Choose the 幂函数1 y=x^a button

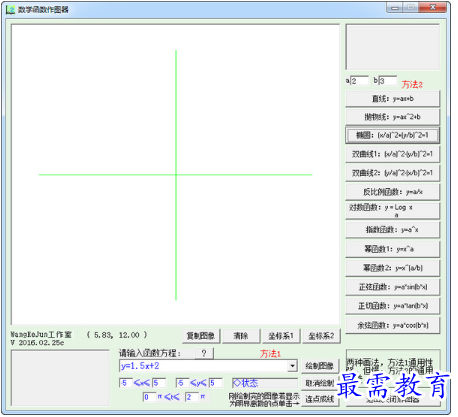(x=392, y=249)
